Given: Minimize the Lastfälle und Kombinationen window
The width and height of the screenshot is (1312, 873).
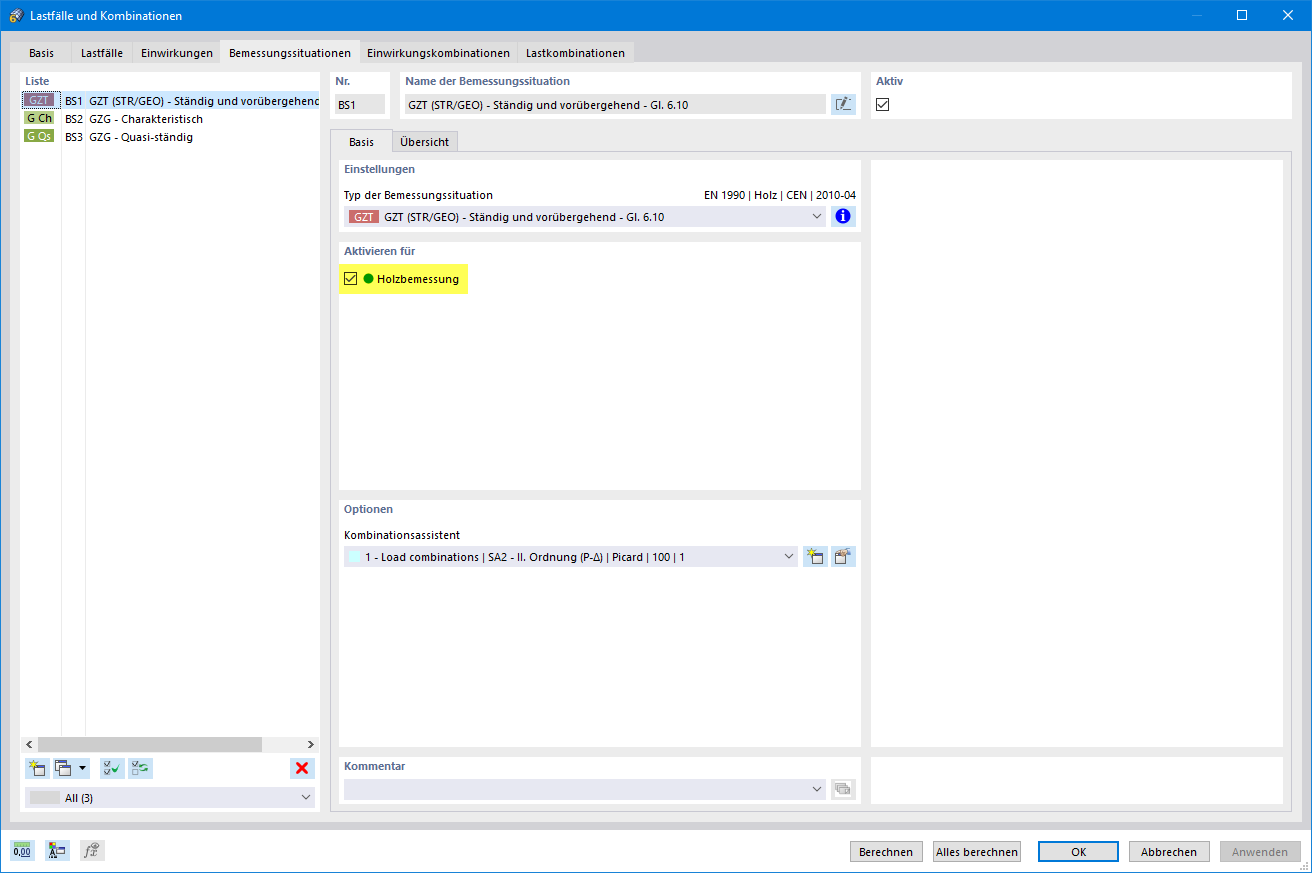Looking at the screenshot, I should [1197, 15].
